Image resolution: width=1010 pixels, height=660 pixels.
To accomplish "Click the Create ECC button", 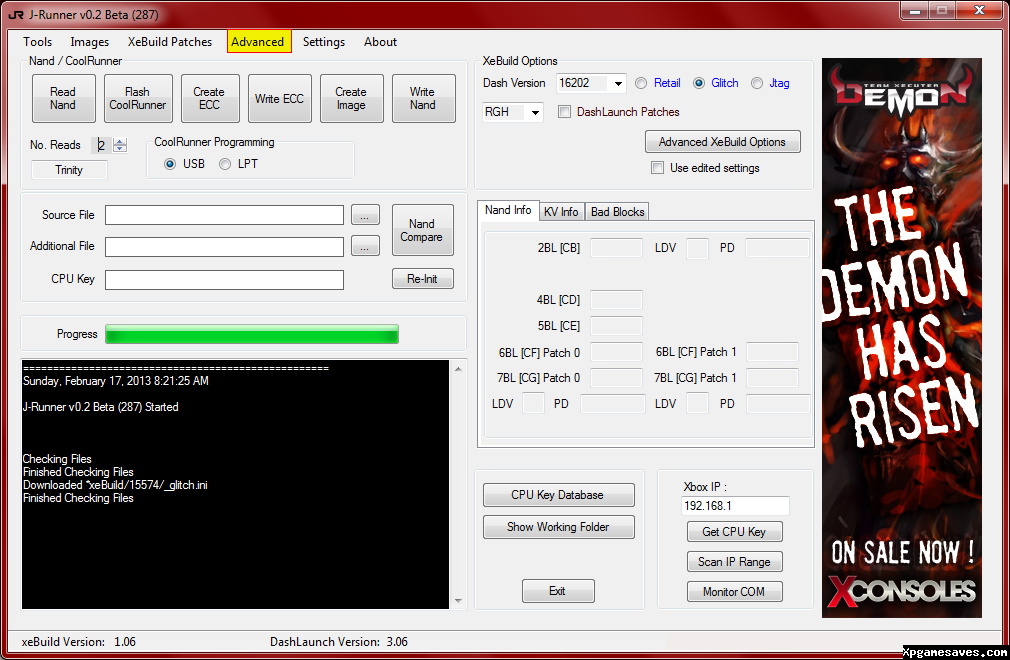I will click(x=209, y=99).
